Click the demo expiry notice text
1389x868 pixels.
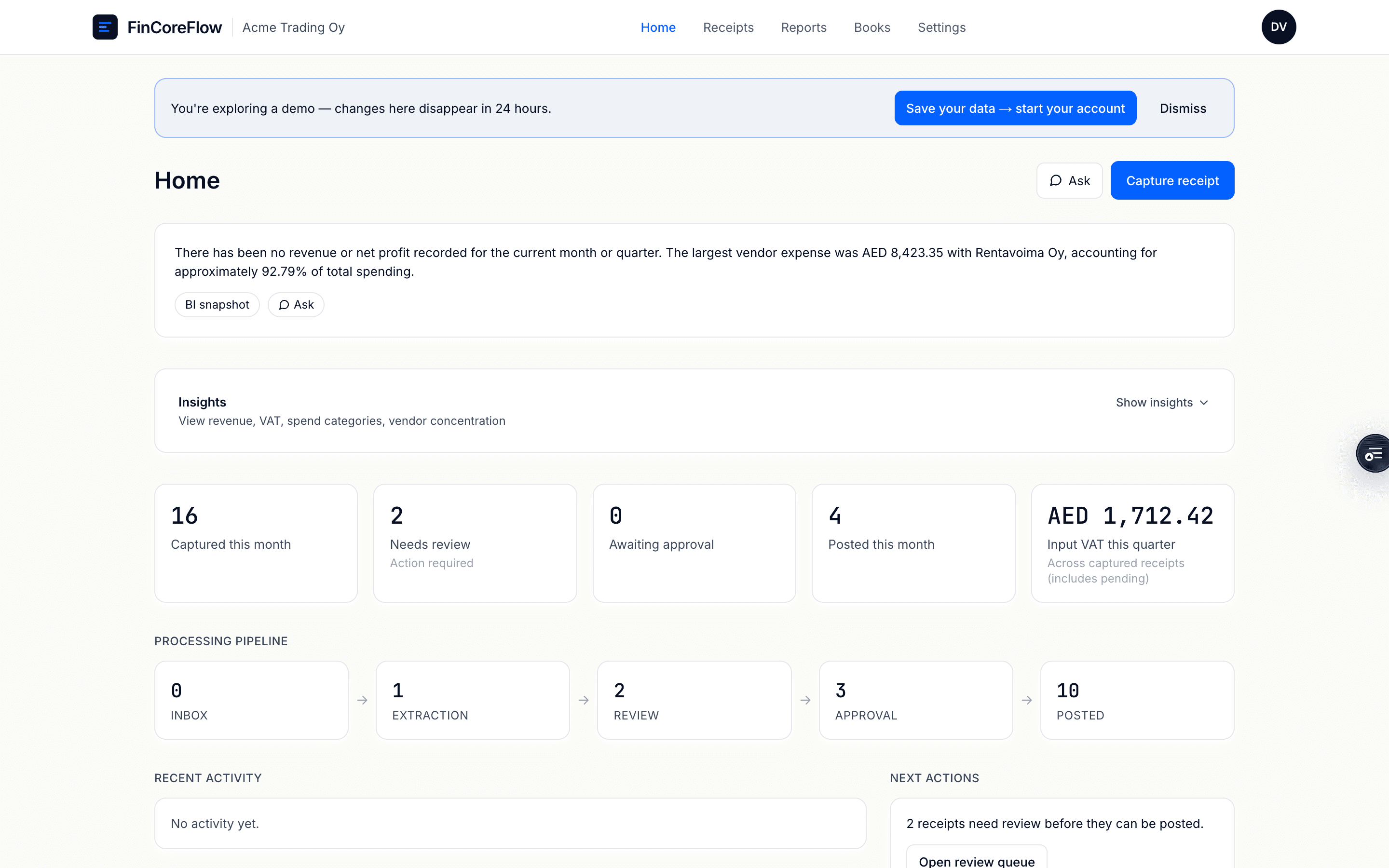coord(360,108)
